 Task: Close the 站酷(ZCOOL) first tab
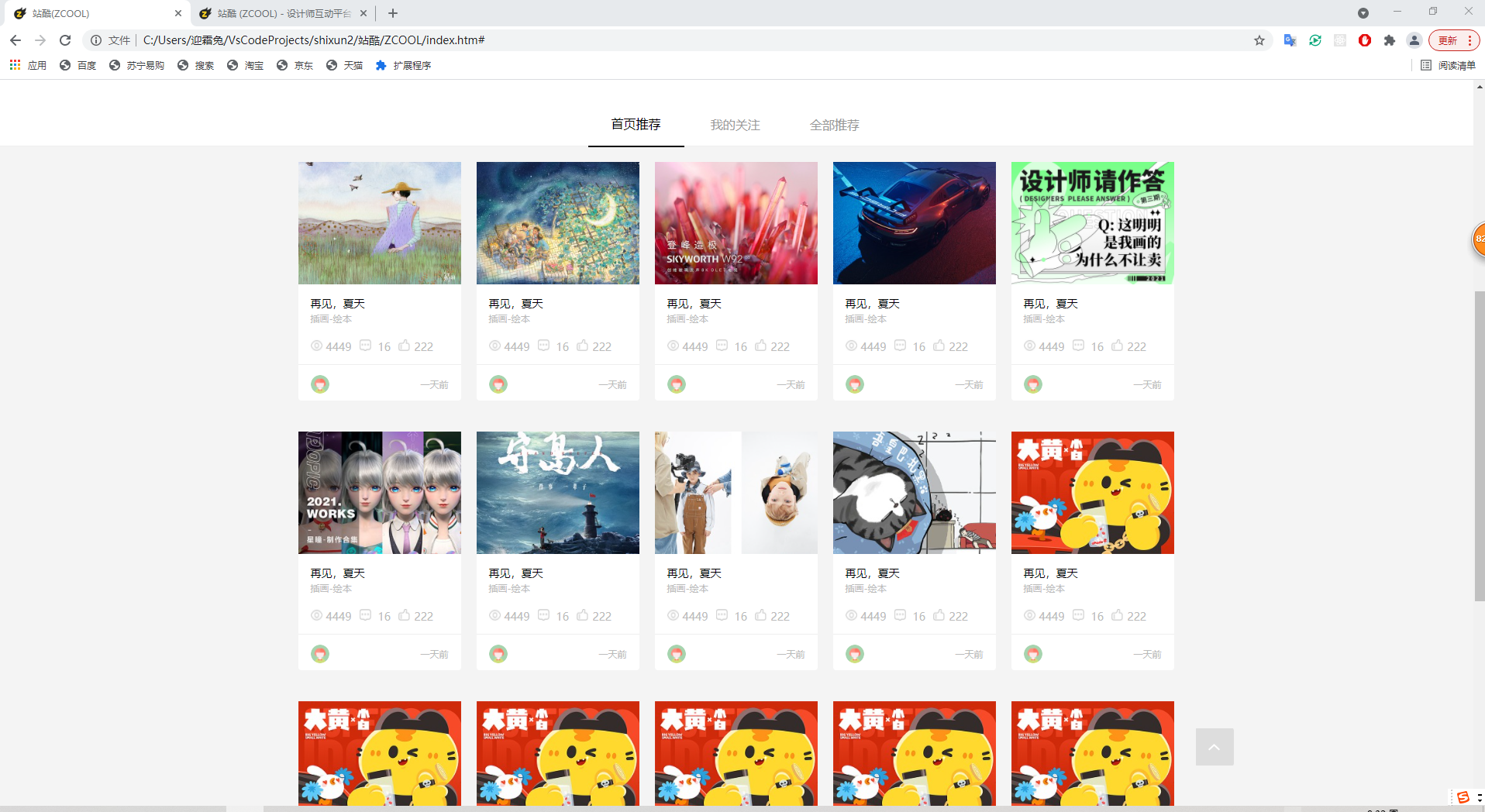pyautogui.click(x=178, y=13)
